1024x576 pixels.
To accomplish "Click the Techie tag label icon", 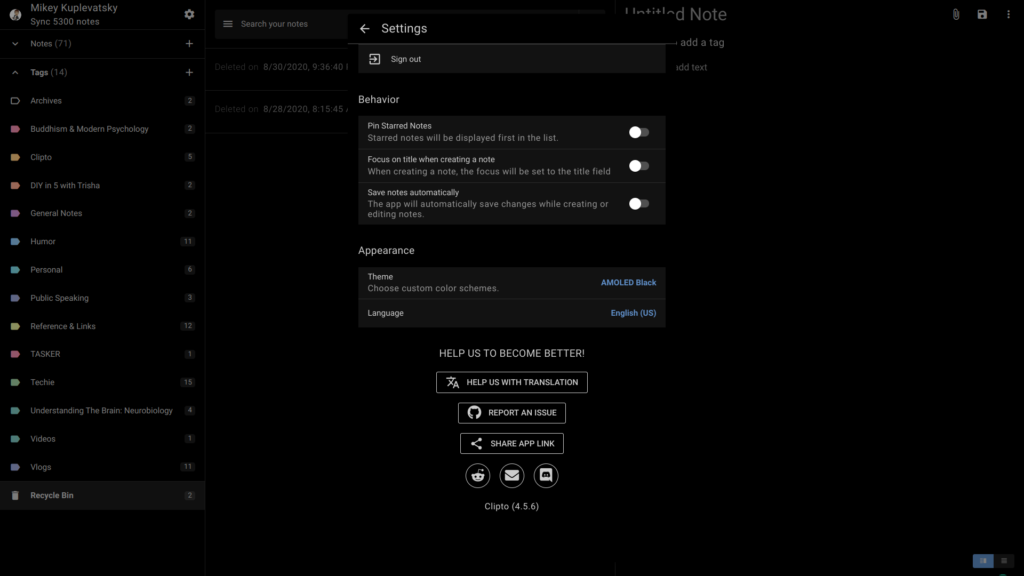I will [x=15, y=383].
